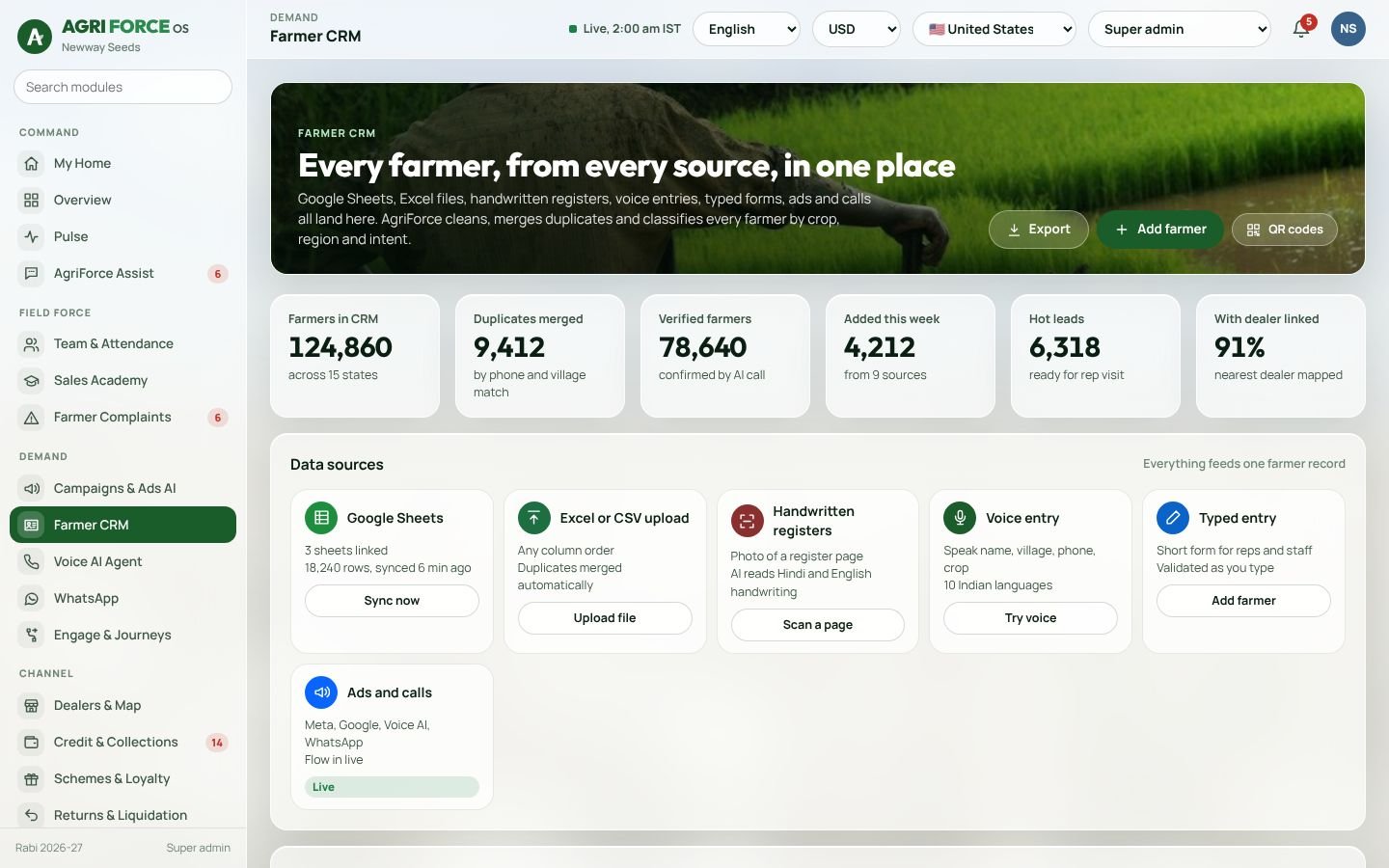Open the Super admin role dropdown
This screenshot has height=868, width=1389.
(1180, 29)
